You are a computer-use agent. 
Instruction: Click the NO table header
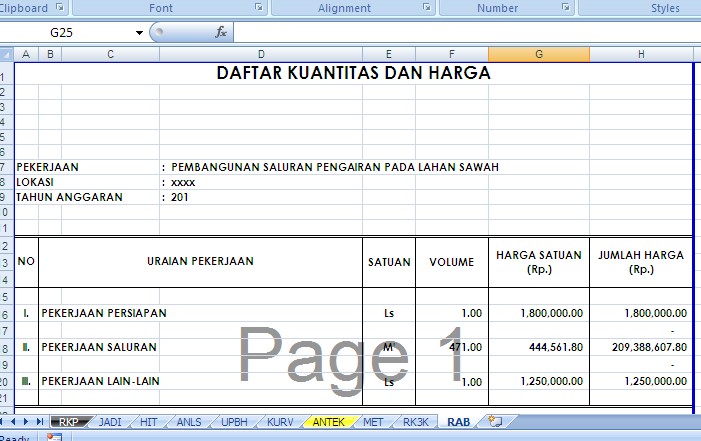click(26, 261)
